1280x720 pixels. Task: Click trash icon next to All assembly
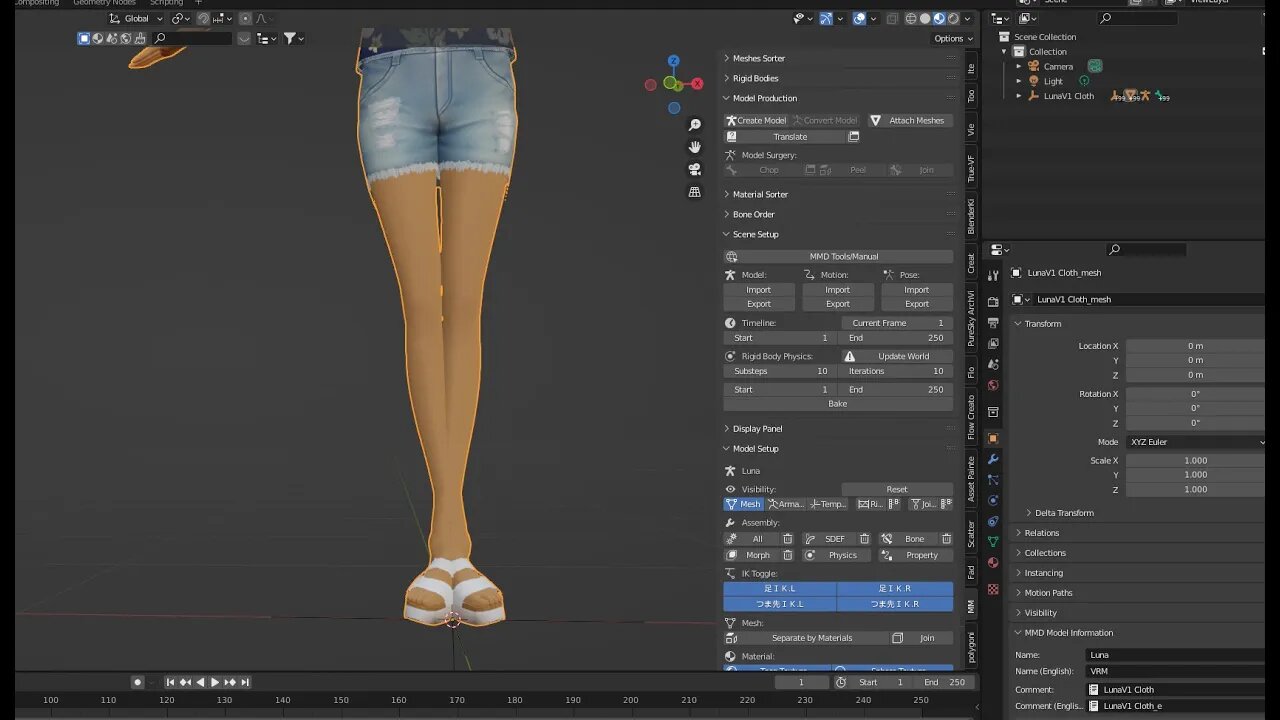pos(787,539)
